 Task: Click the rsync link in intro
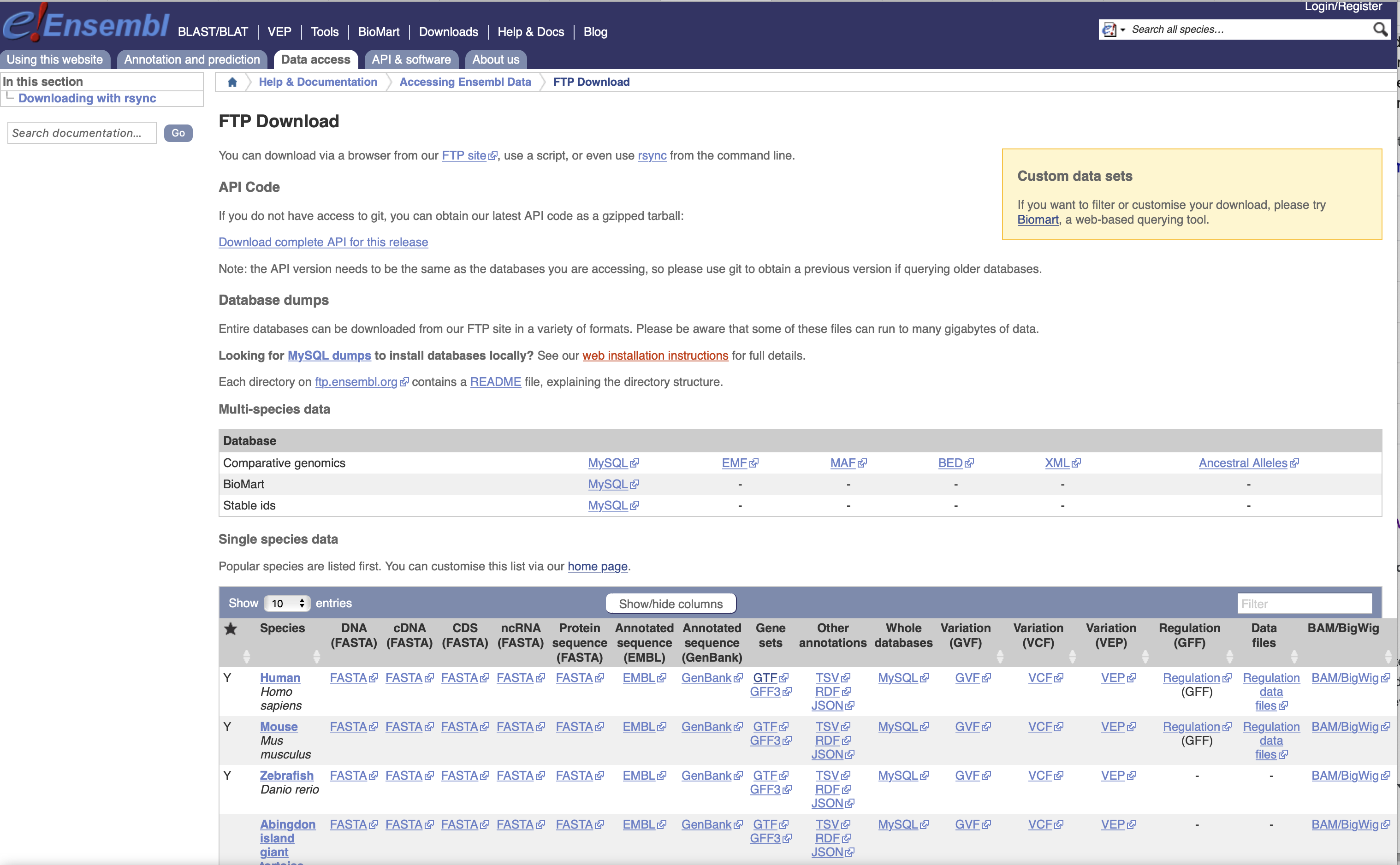coord(652,155)
